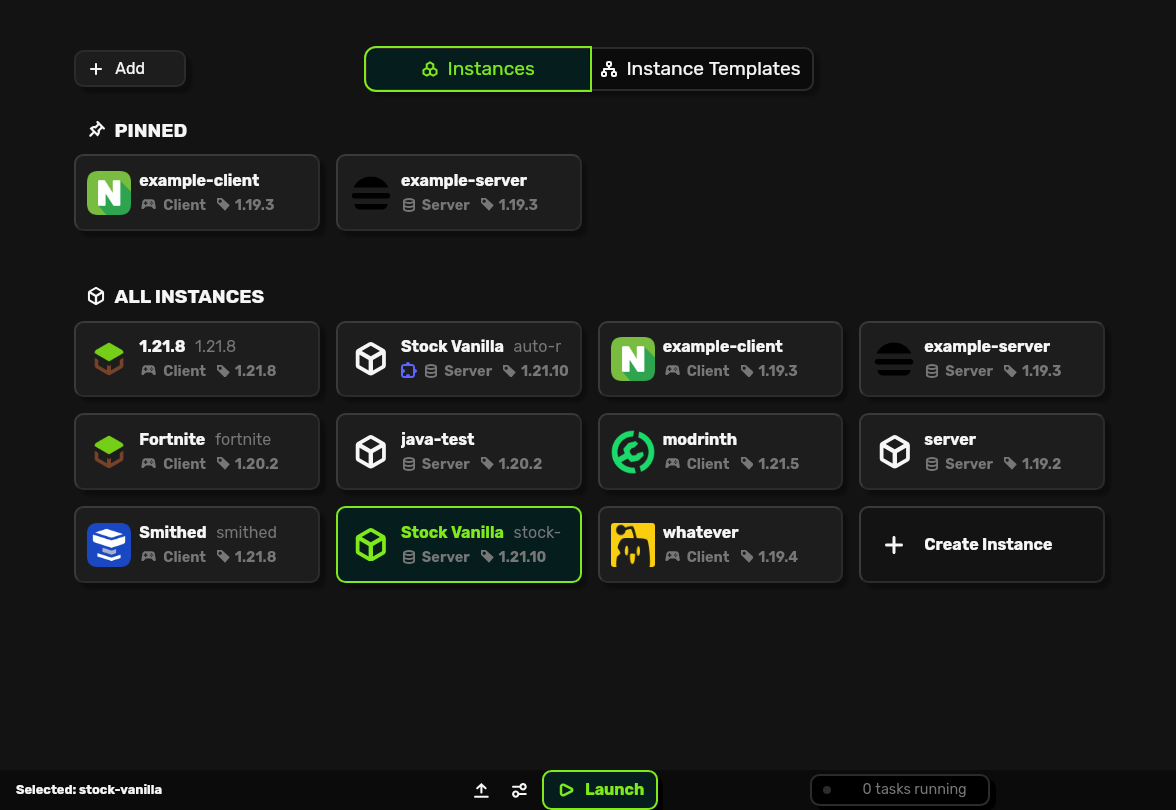Click the upload icon in bottom bar
The image size is (1176, 810).
tap(482, 790)
